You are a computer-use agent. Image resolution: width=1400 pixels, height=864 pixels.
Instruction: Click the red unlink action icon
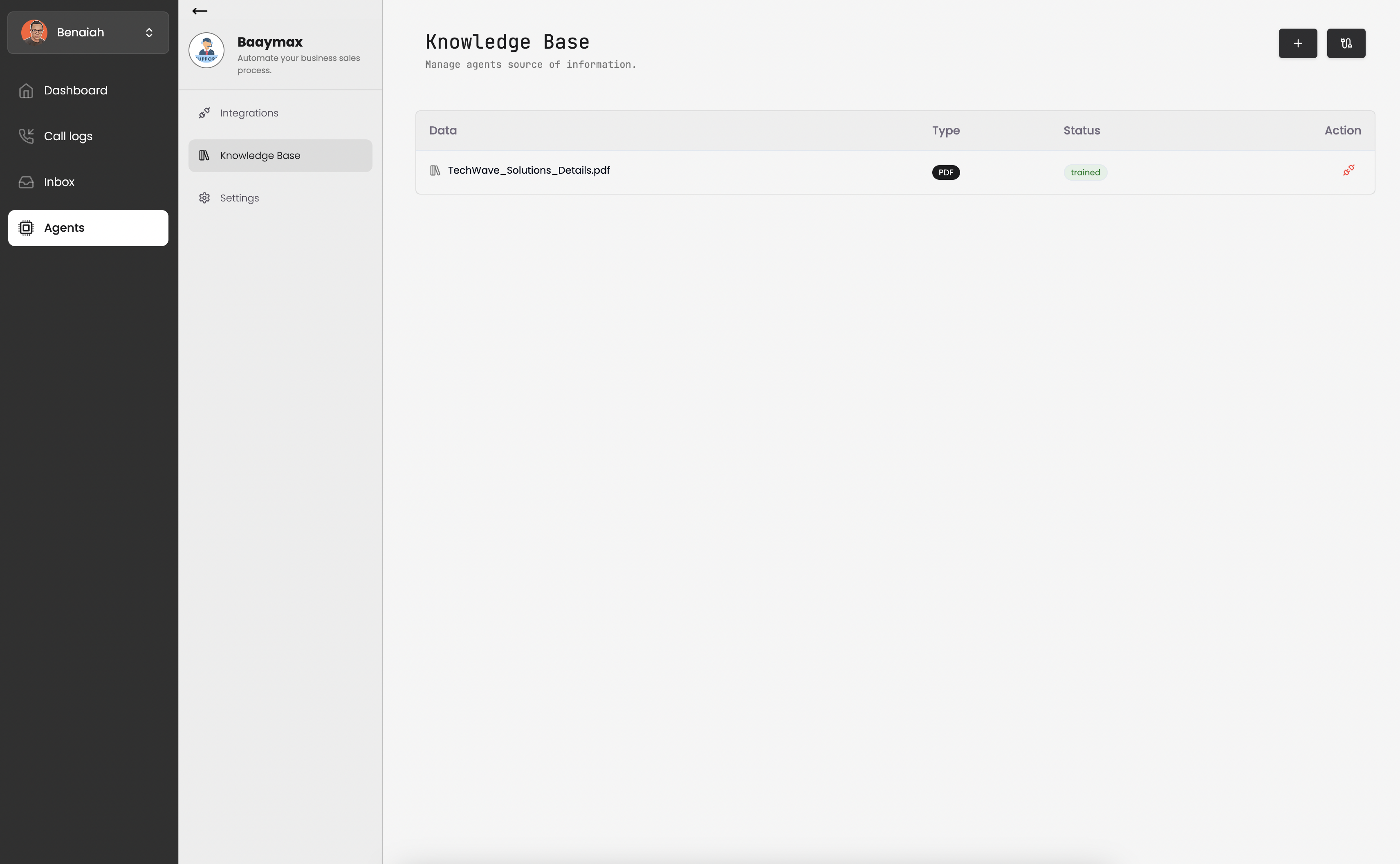[1348, 170]
